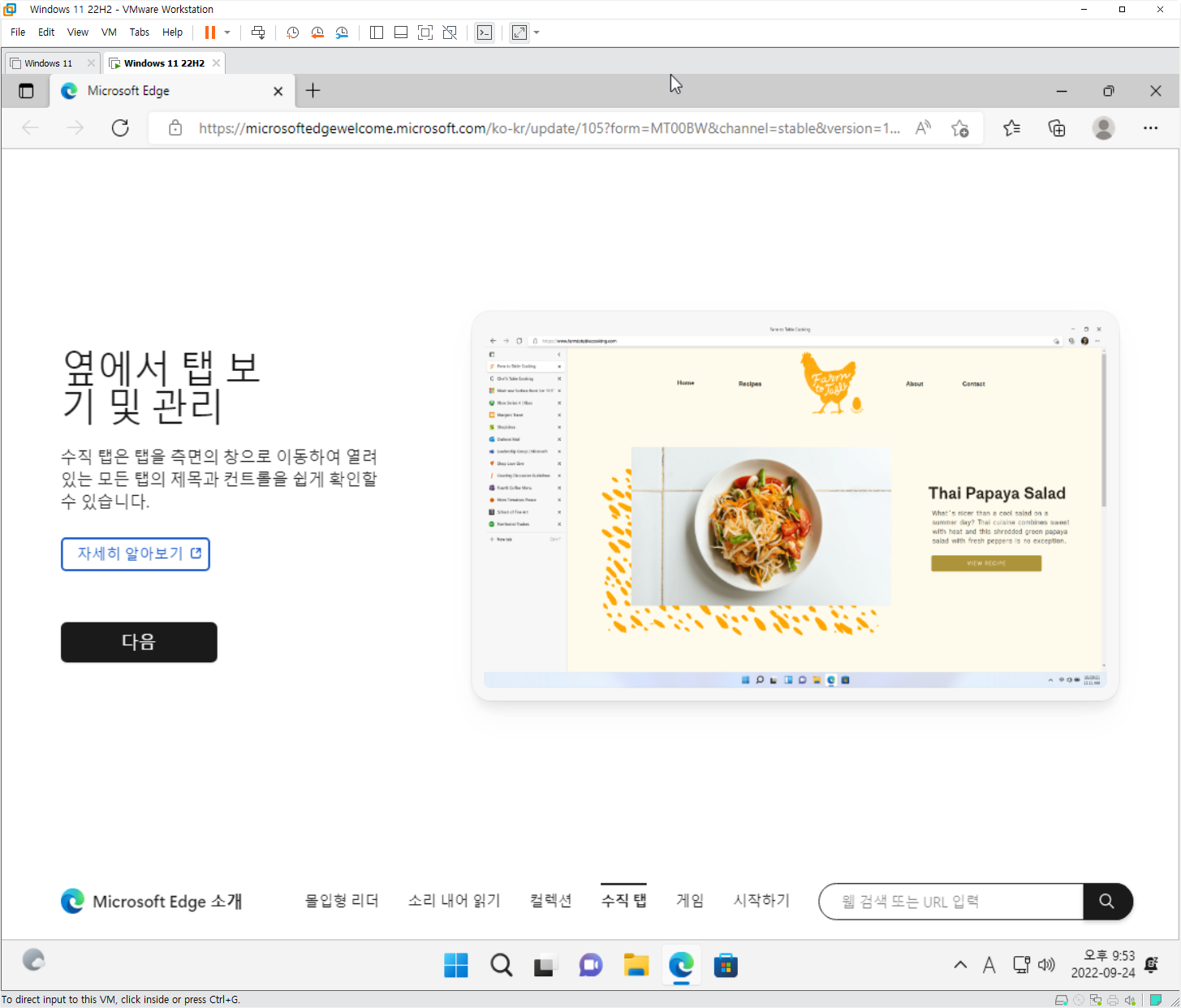Show hidden system tray icons
The height and width of the screenshot is (1008, 1181).
(x=960, y=965)
